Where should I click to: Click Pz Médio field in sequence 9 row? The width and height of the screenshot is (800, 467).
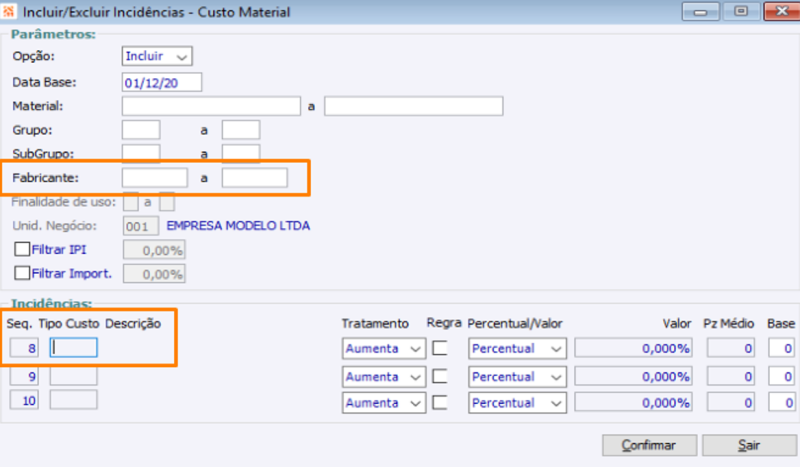(x=731, y=377)
